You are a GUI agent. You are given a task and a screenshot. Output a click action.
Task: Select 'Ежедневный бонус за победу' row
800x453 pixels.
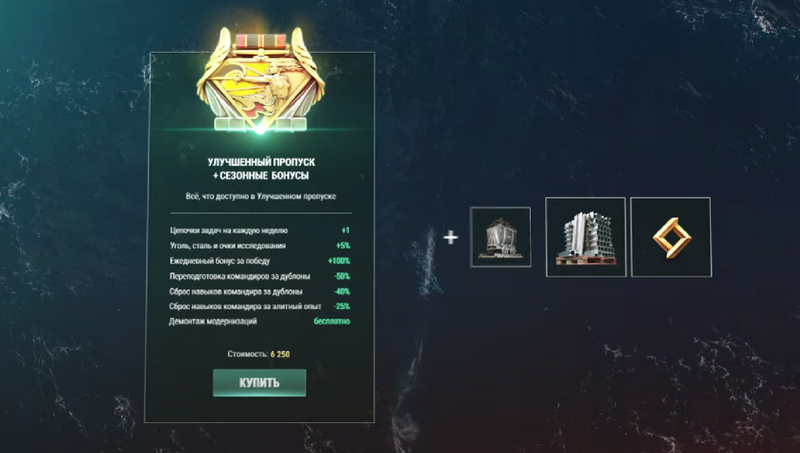pyautogui.click(x=260, y=261)
